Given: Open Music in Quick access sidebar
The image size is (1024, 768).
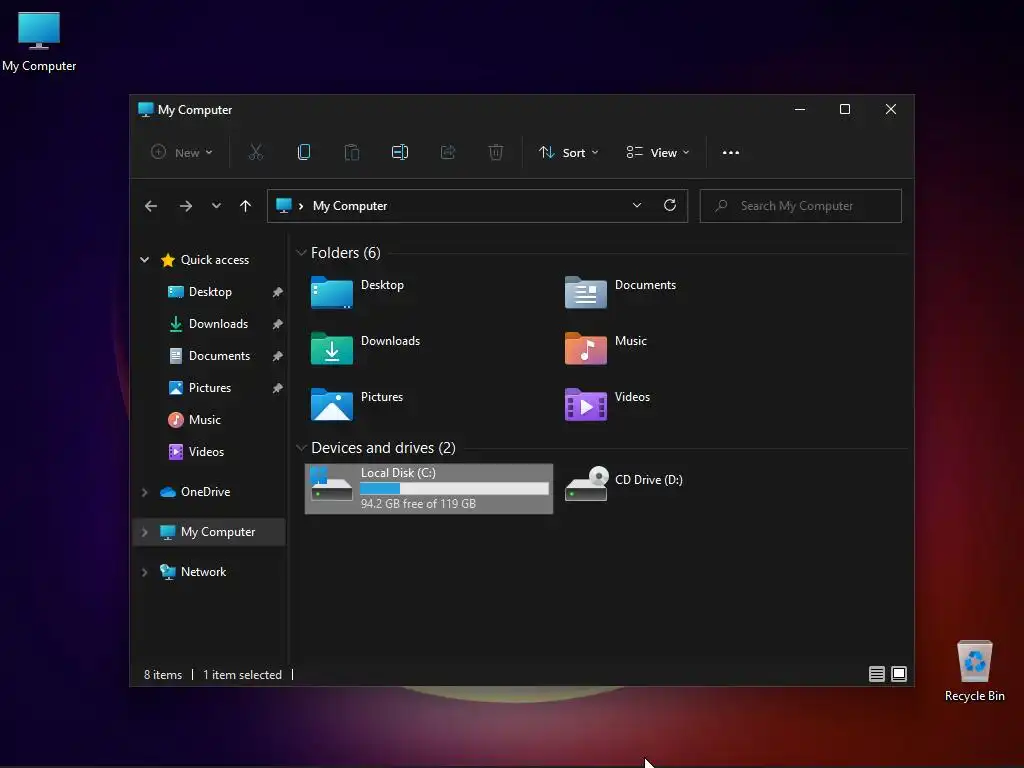Looking at the screenshot, I should [204, 420].
